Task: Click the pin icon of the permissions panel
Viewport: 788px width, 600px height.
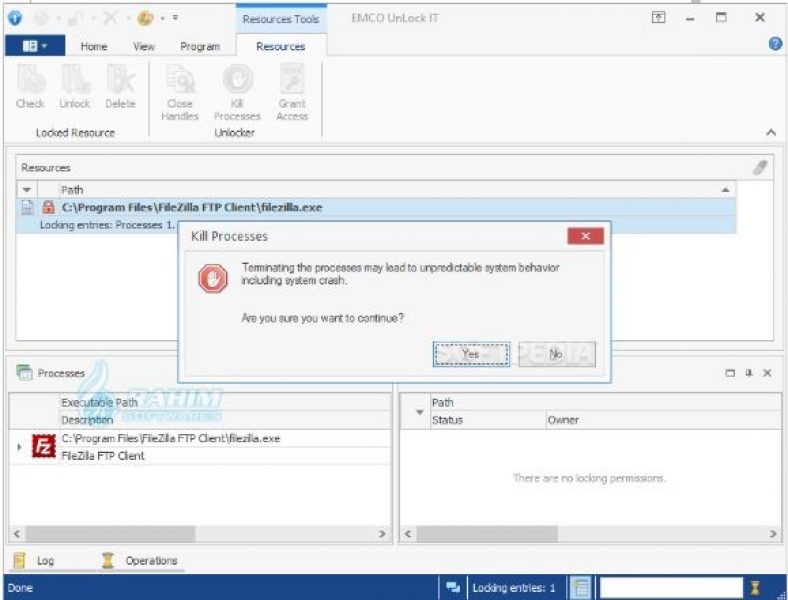Action: [749, 373]
